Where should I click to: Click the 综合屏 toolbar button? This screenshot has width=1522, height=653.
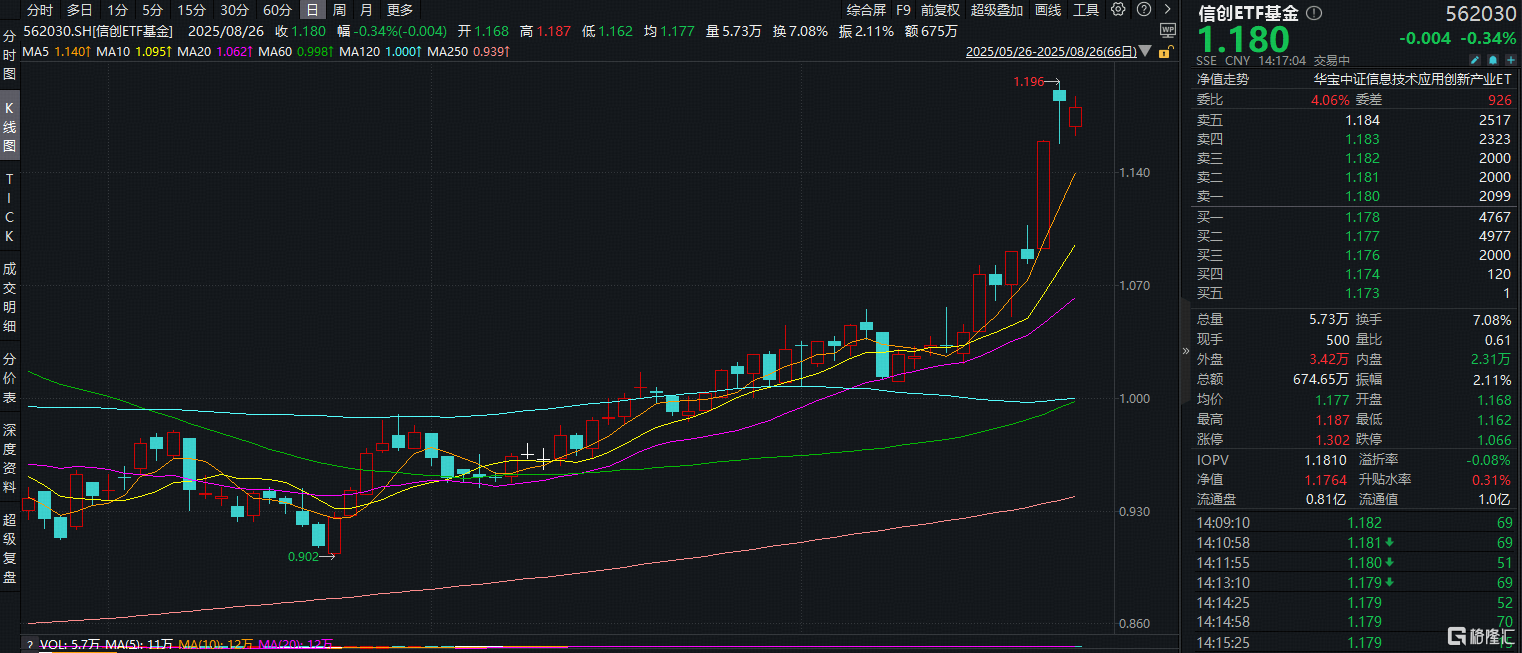point(866,10)
